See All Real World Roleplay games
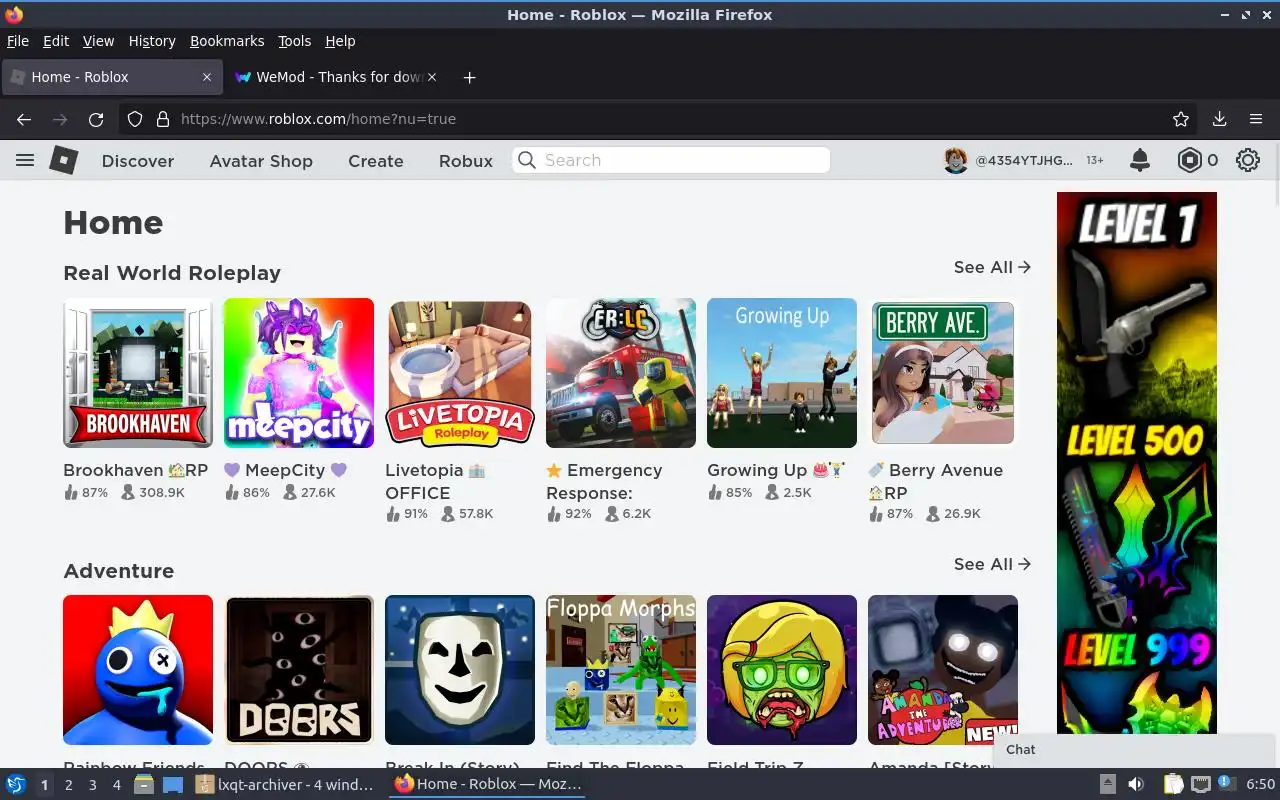 (x=992, y=267)
